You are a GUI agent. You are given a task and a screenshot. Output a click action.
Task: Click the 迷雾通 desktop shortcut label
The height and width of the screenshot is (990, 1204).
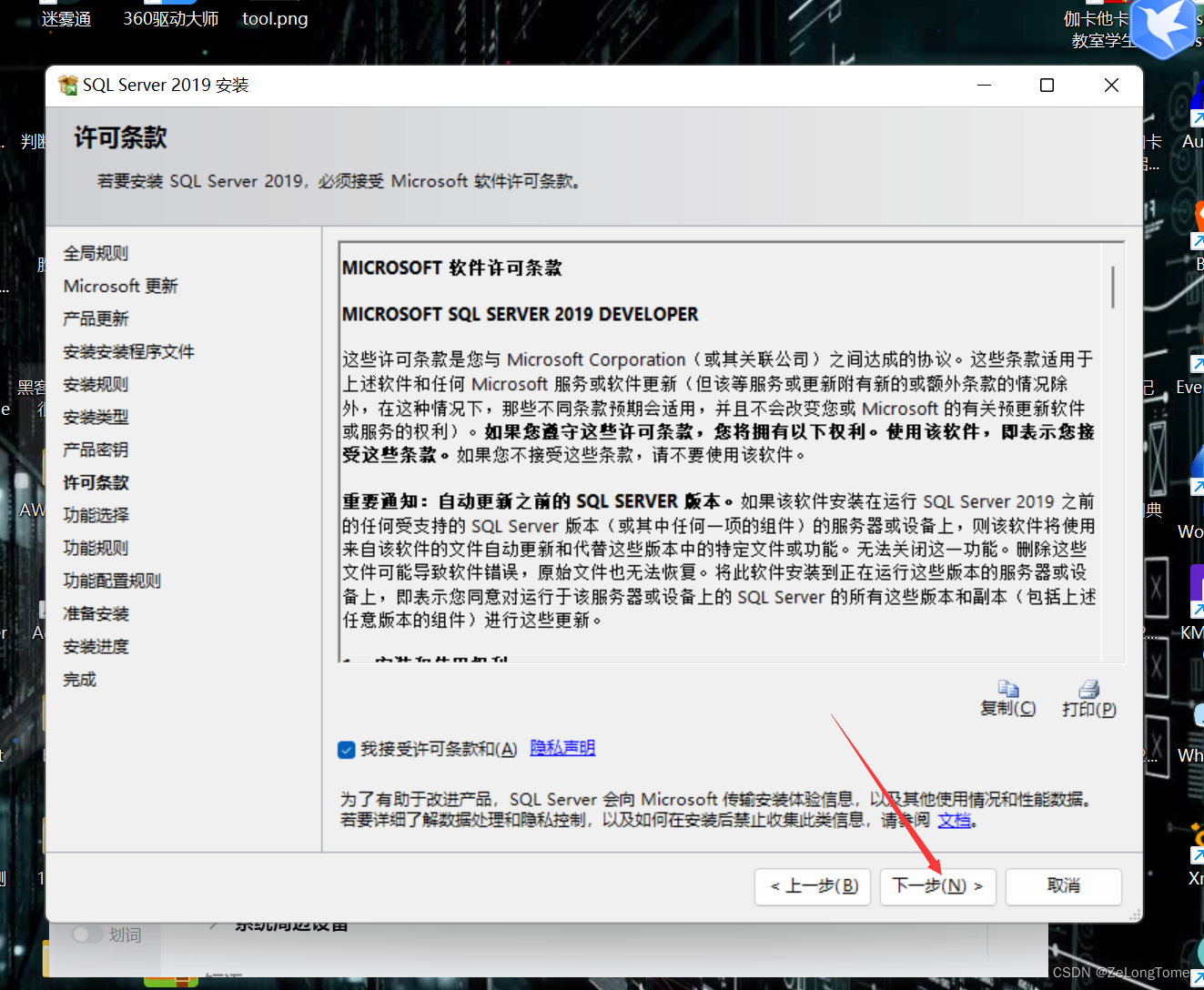[66, 19]
